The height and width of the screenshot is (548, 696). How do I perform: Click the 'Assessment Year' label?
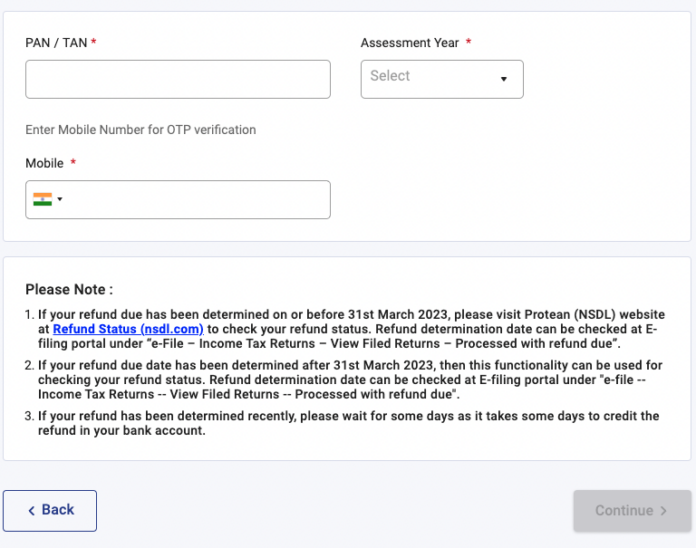(409, 43)
